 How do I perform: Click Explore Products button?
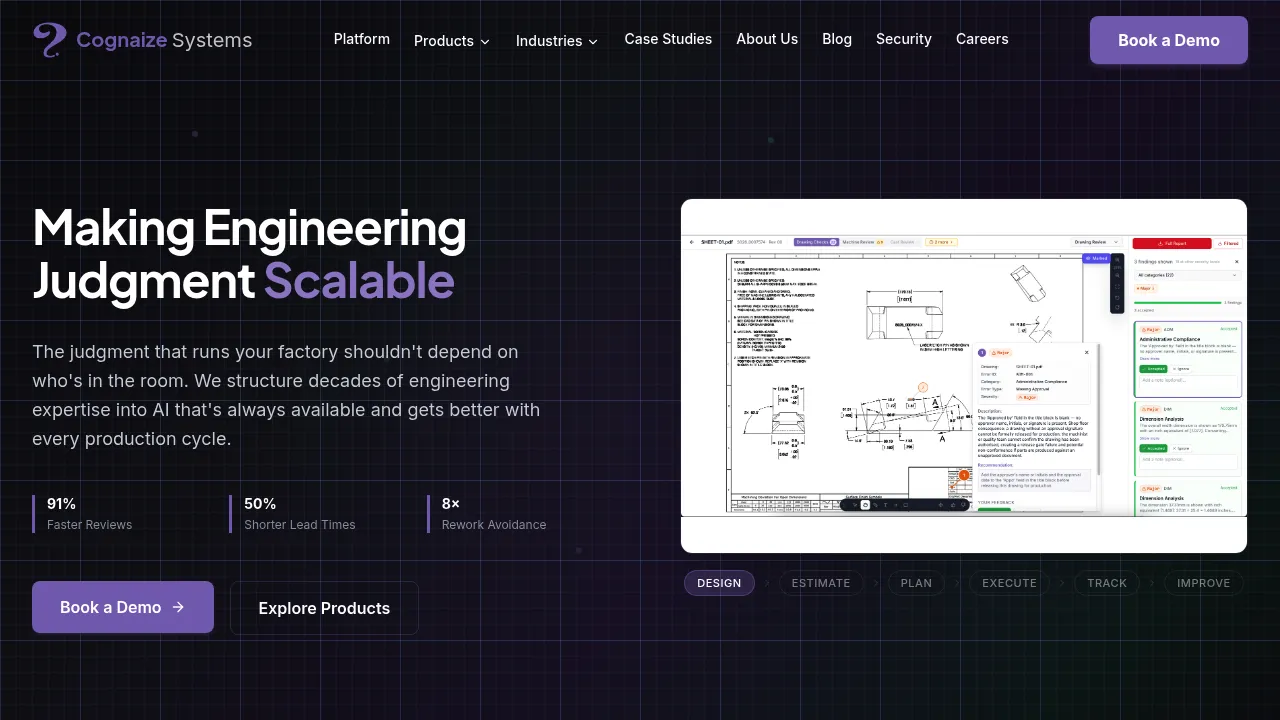[x=324, y=608]
